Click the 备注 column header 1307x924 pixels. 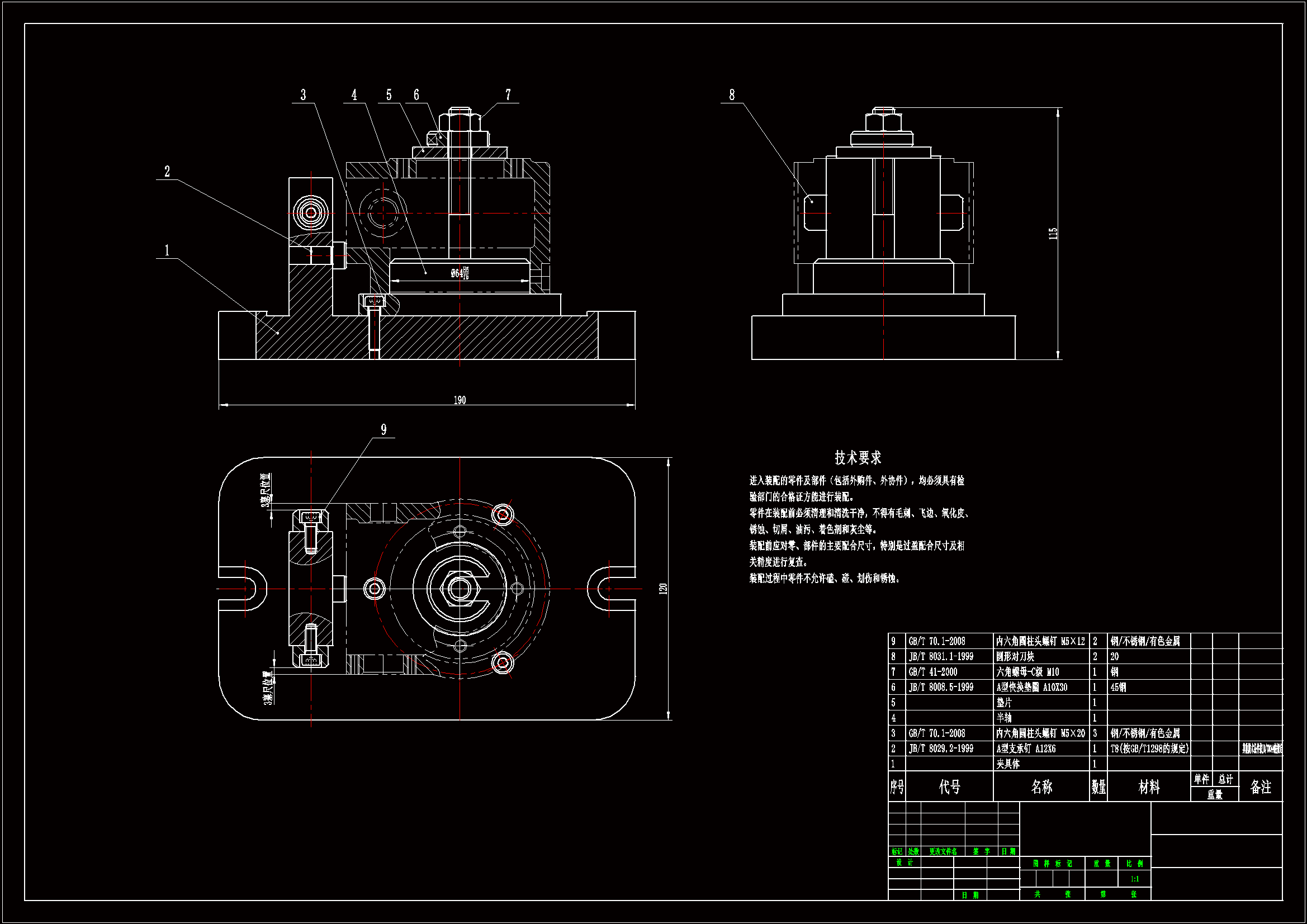coord(1260,787)
